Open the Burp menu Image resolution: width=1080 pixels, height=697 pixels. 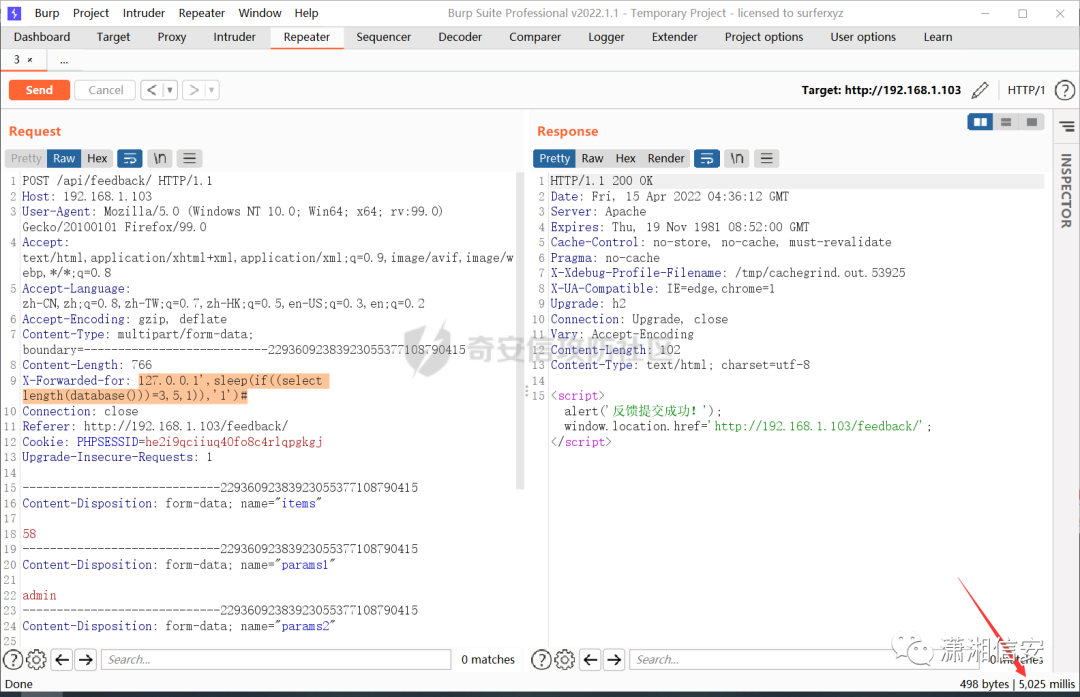(x=47, y=13)
